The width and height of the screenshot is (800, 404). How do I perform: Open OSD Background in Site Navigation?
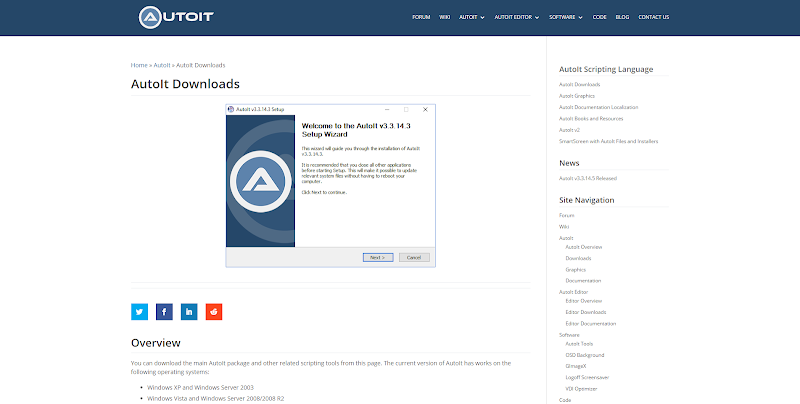(585, 355)
